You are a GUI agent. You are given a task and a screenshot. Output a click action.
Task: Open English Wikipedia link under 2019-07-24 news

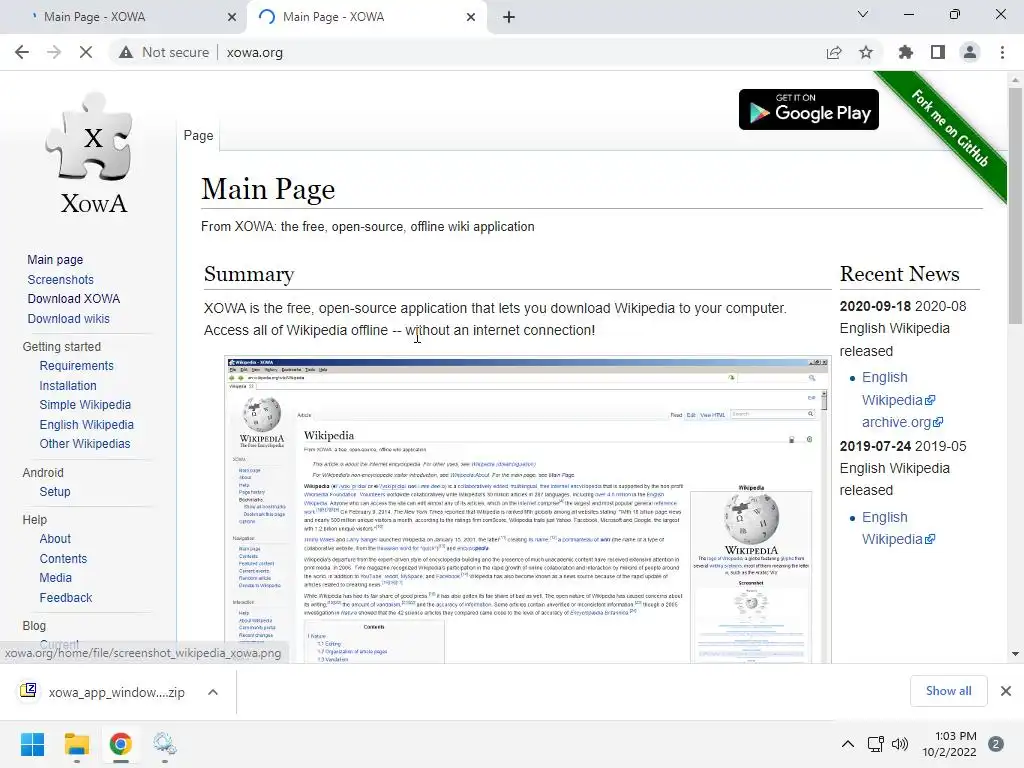point(898,528)
